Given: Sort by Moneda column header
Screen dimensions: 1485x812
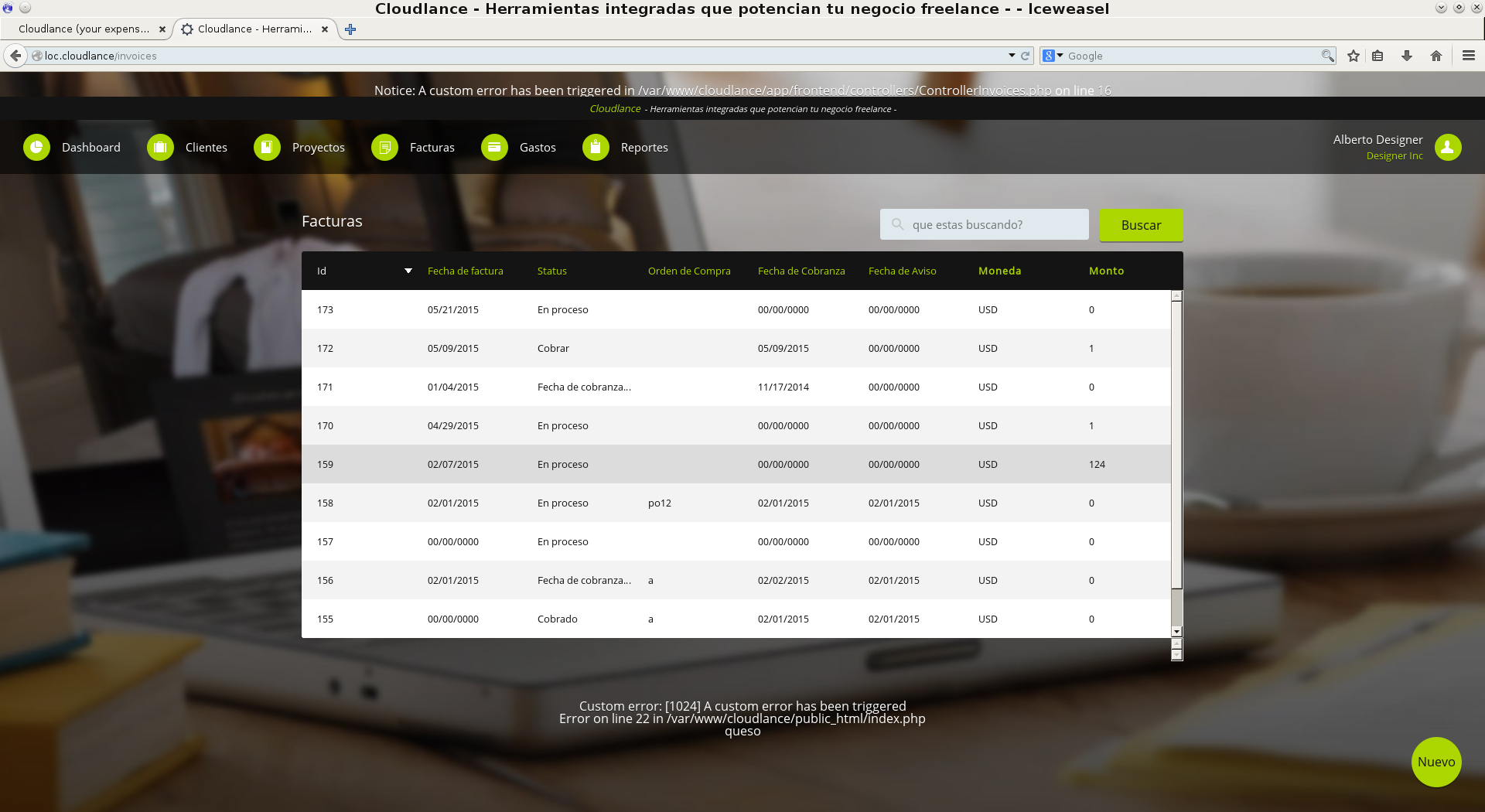Looking at the screenshot, I should click(1000, 271).
